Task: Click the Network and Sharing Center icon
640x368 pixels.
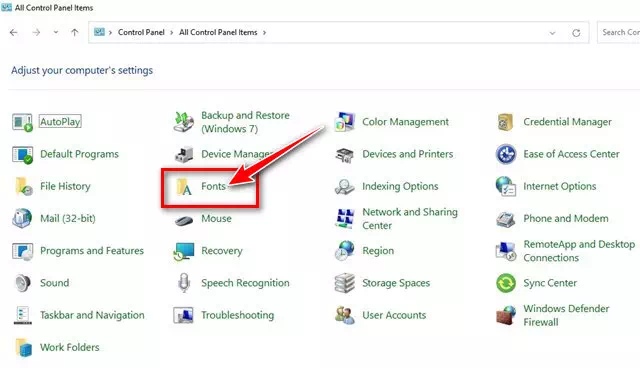Action: 344,218
